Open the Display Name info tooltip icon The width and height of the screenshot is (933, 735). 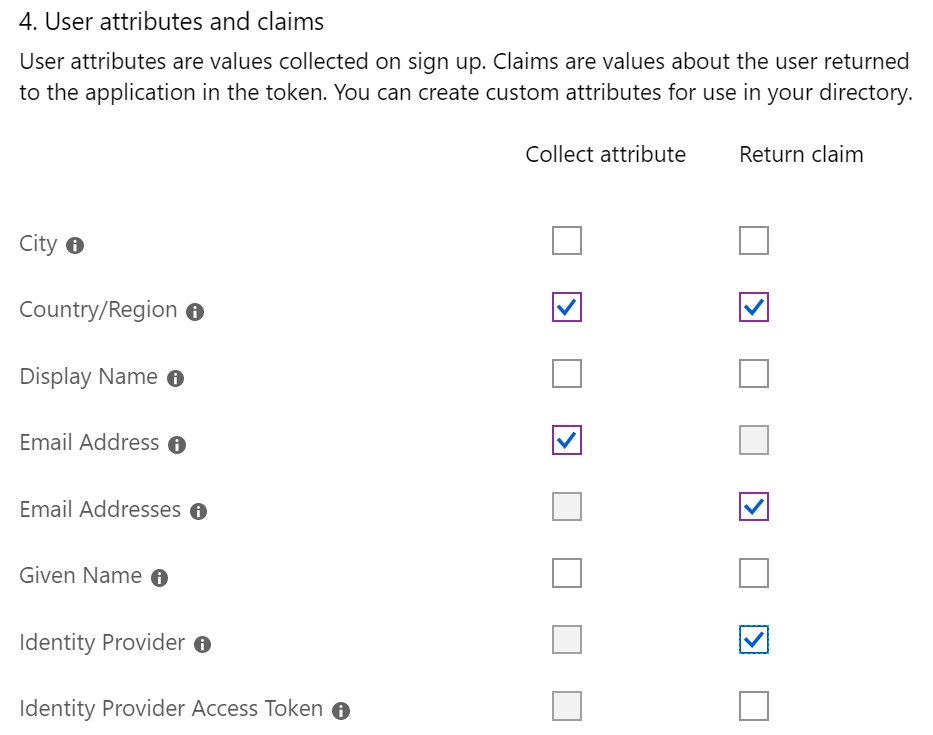(x=175, y=378)
